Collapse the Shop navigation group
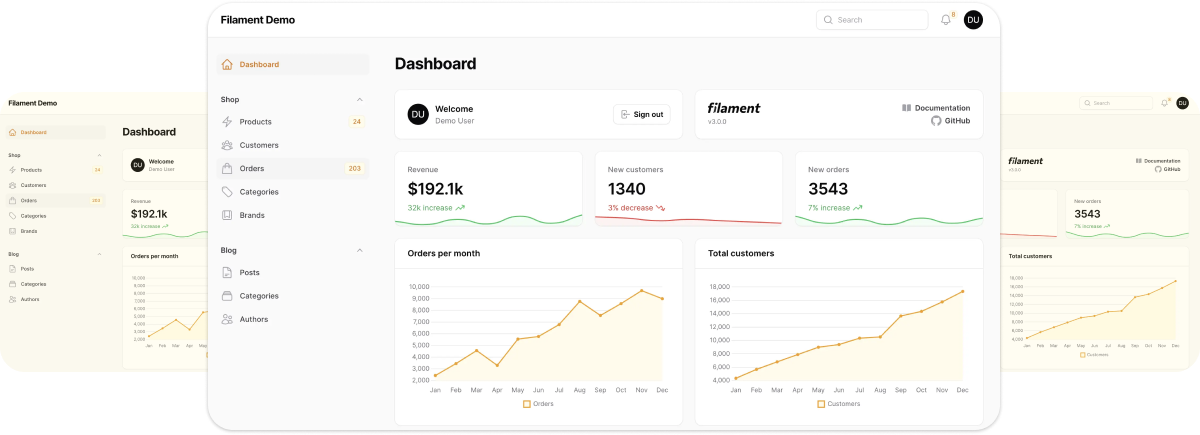Viewport: 1200px width, 435px height. click(x=360, y=100)
